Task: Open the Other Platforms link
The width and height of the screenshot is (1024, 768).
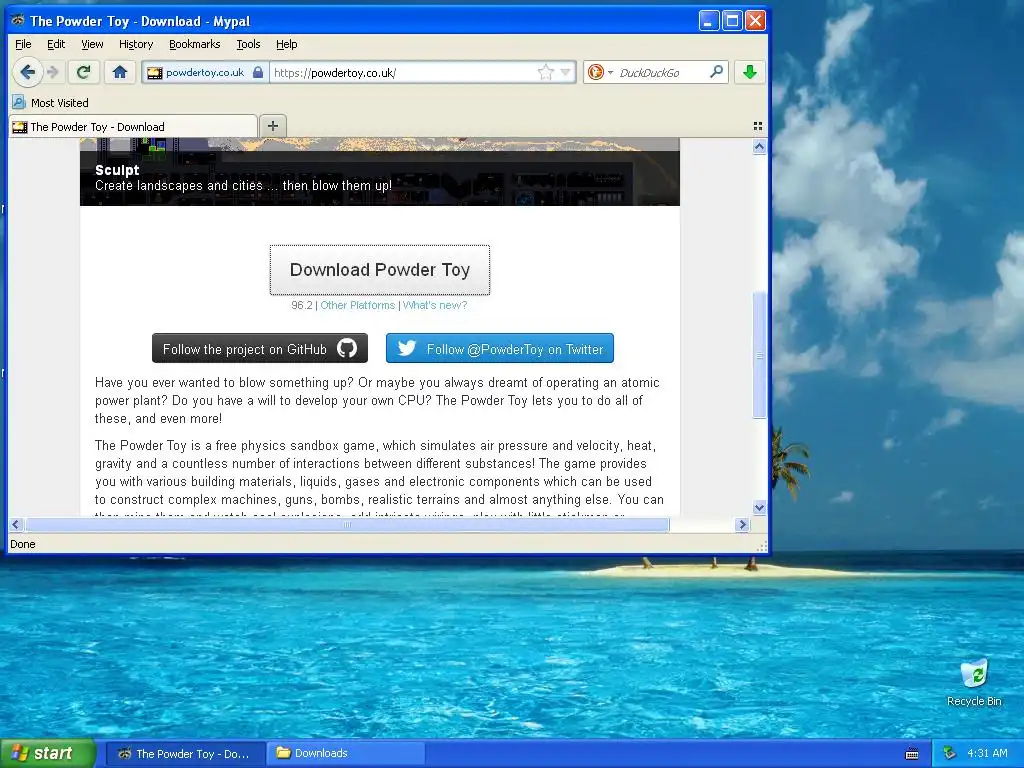Action: click(357, 305)
